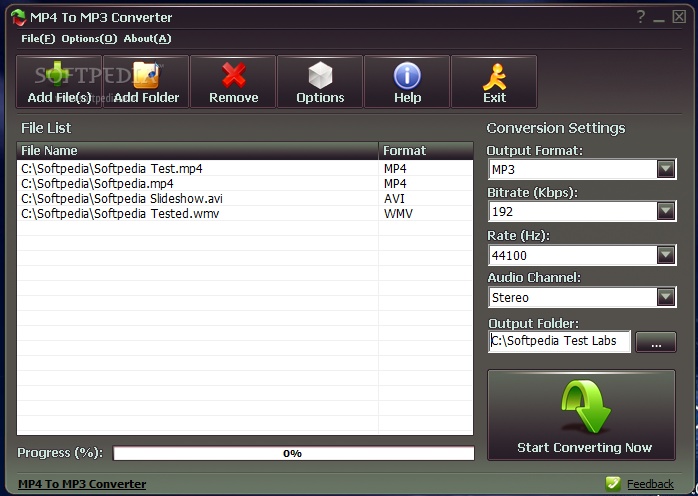Browse output folder with the ... button
This screenshot has height=496, width=698.
tap(656, 342)
